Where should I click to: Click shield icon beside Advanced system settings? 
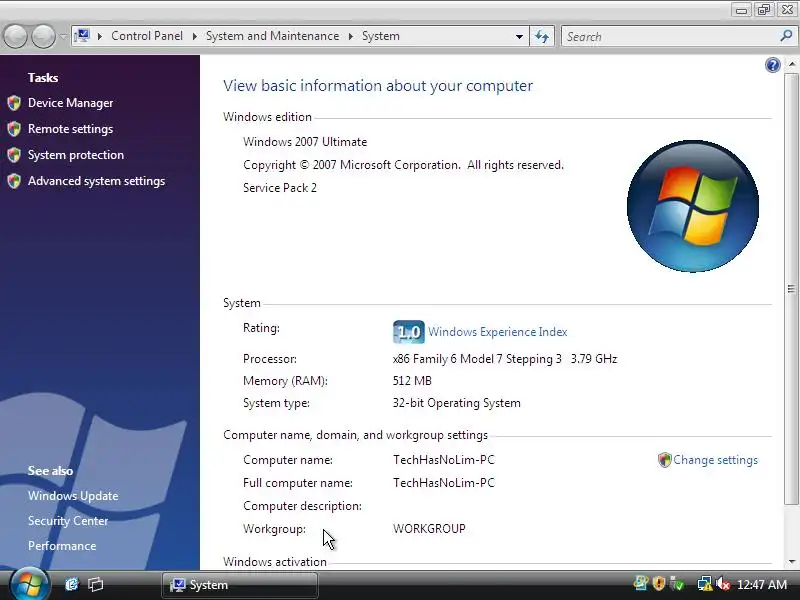click(x=14, y=181)
